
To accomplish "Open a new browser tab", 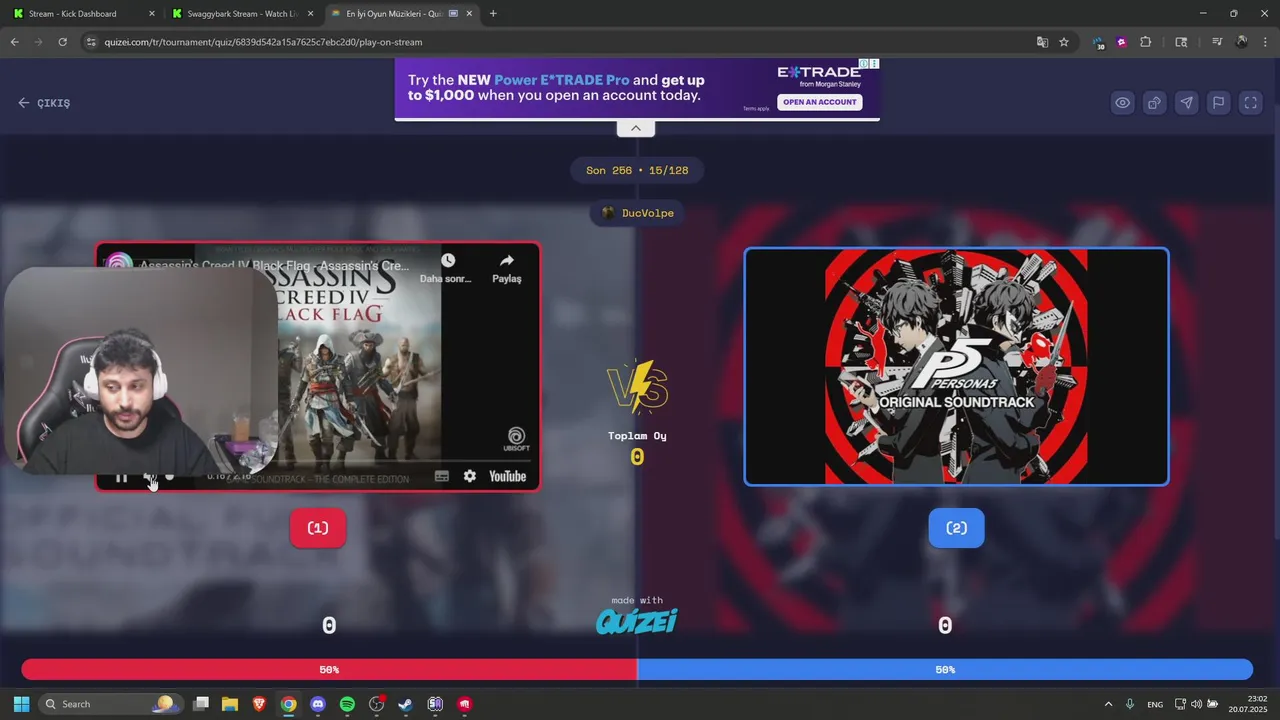I will [x=493, y=14].
